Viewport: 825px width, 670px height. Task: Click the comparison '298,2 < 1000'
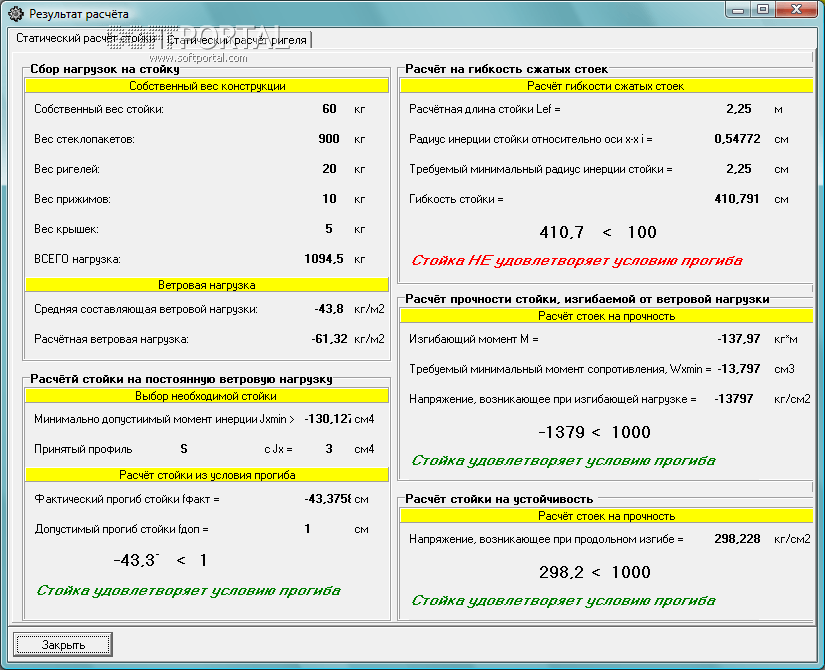[595, 573]
